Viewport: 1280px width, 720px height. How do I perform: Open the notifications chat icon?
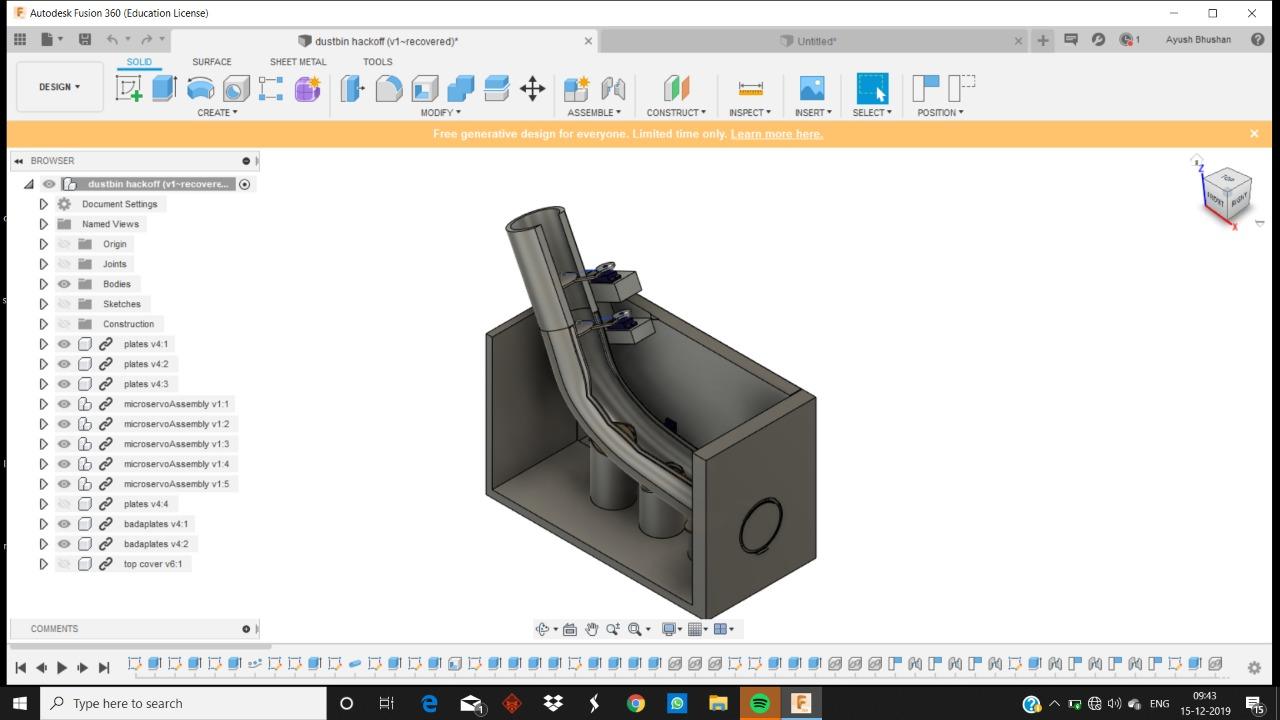[x=1071, y=40]
